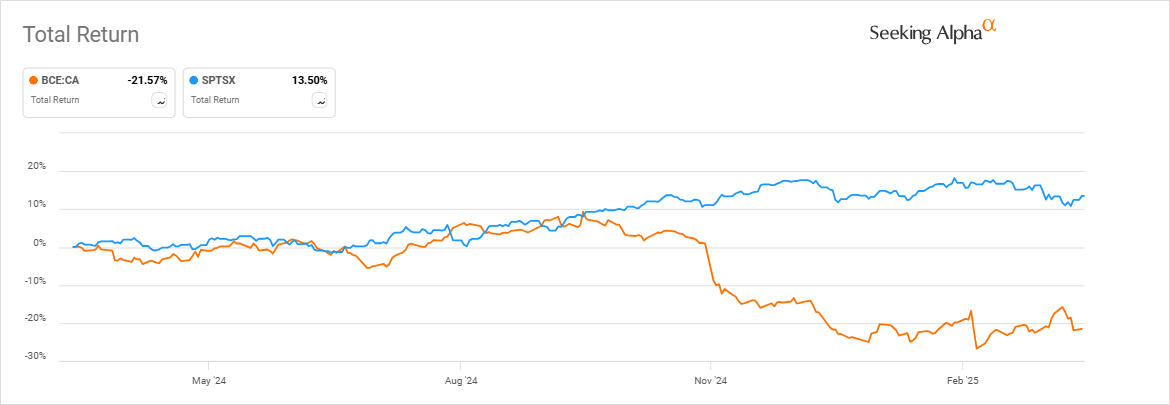The height and width of the screenshot is (405, 1170).
Task: Click the -21.57% return value
Action: 148,80
